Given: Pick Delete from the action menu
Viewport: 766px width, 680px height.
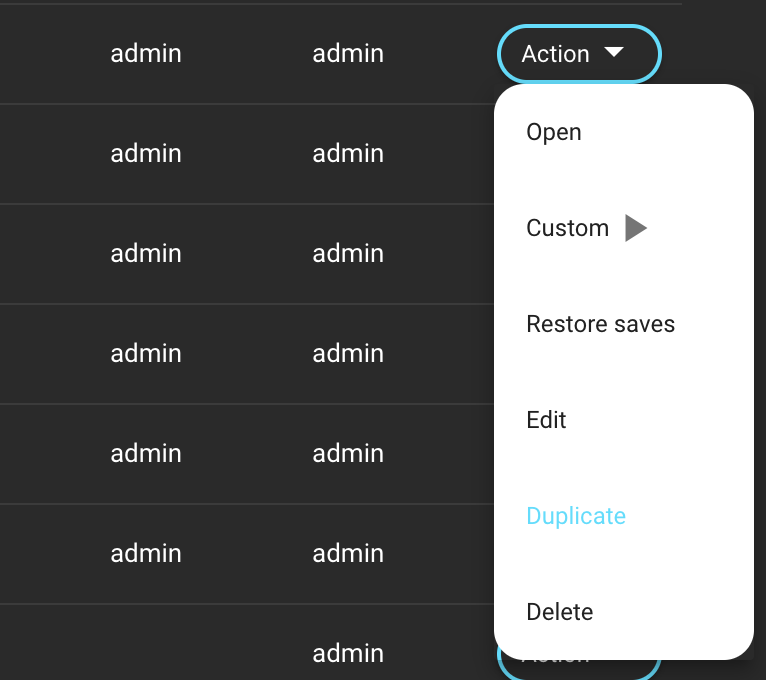Looking at the screenshot, I should (560, 612).
